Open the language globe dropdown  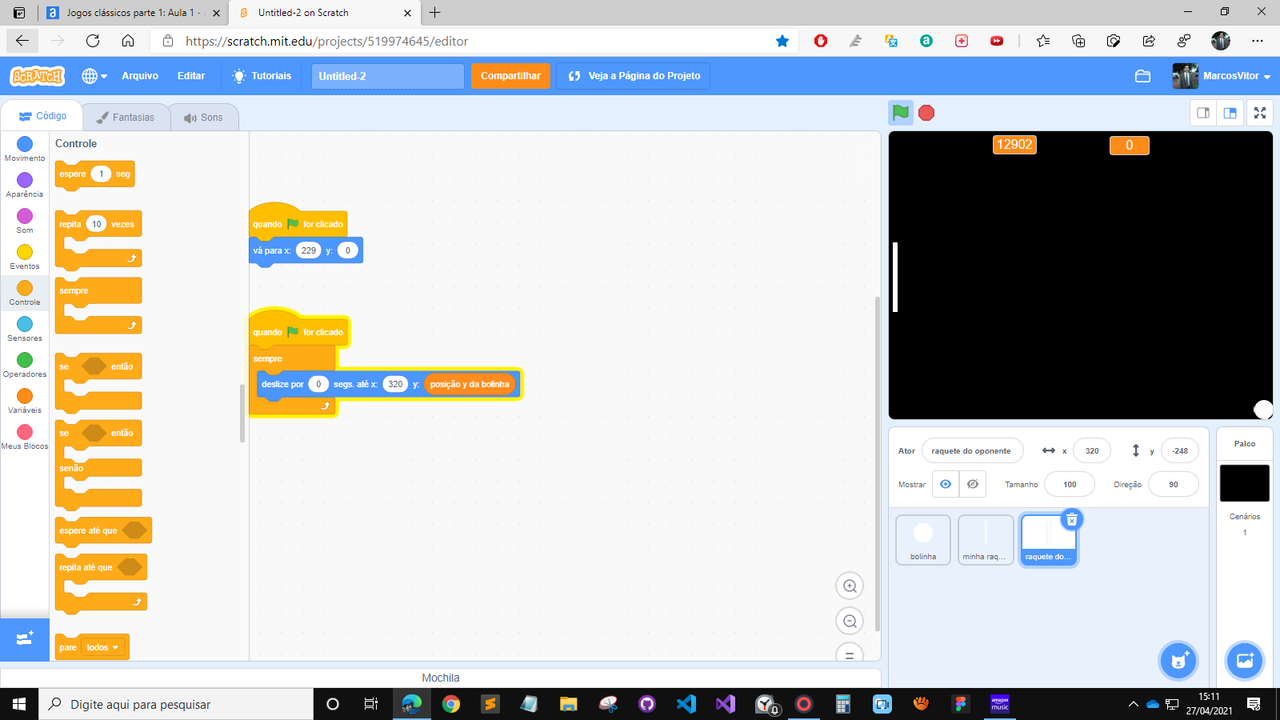tap(94, 76)
